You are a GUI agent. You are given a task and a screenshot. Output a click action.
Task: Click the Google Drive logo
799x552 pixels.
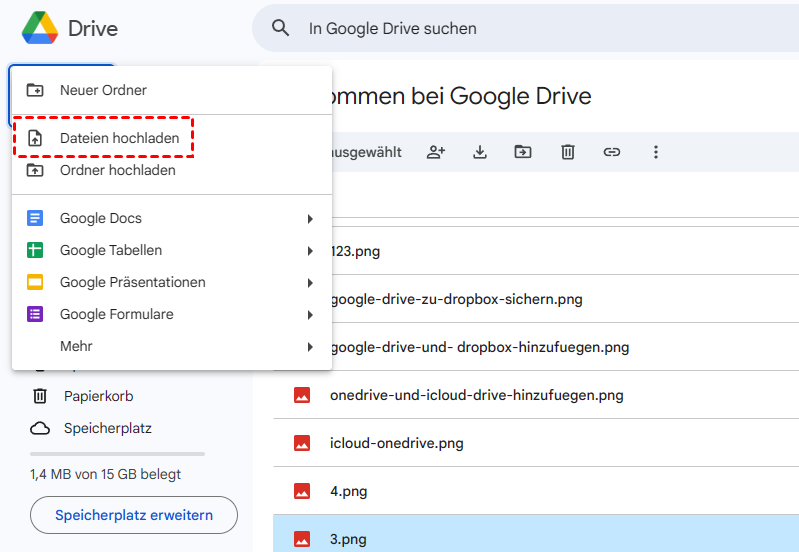pos(40,28)
